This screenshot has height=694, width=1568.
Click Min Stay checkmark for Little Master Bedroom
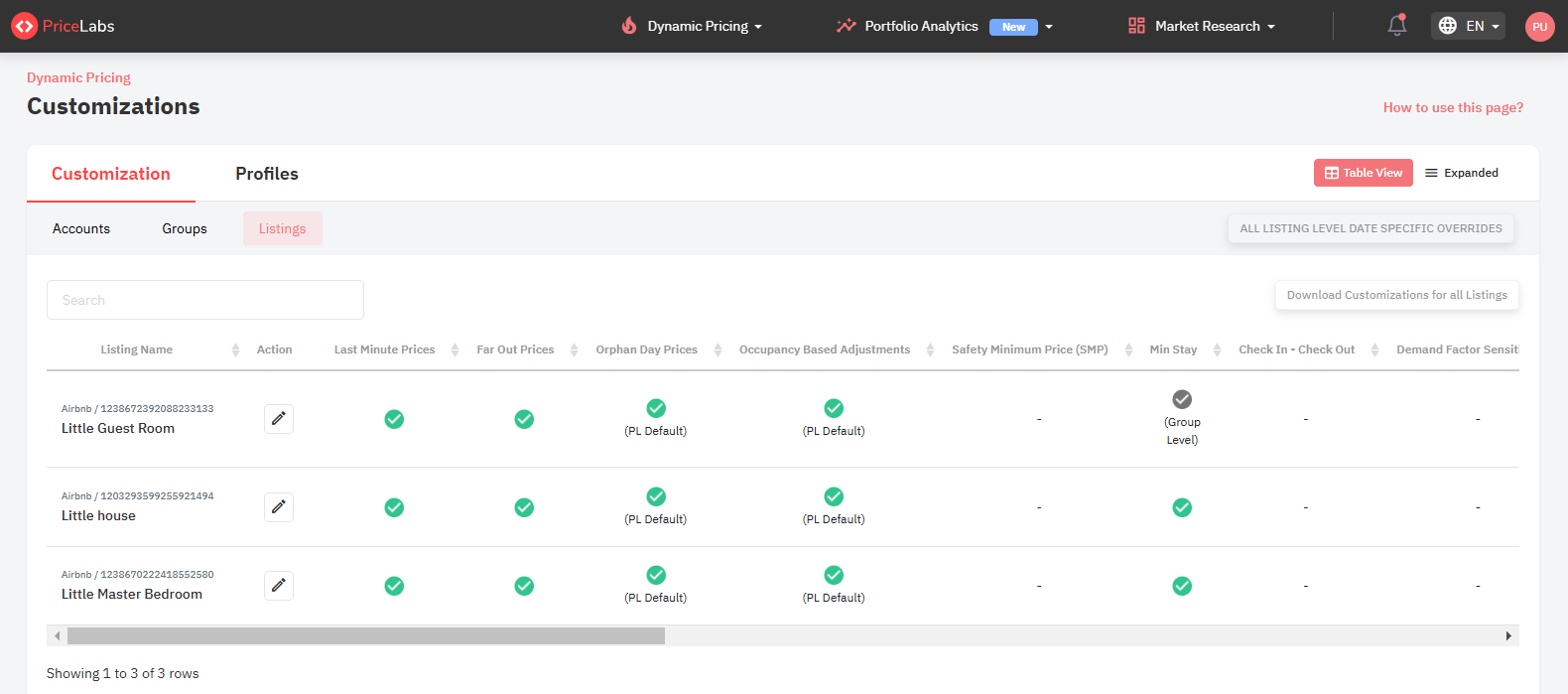(1182, 586)
